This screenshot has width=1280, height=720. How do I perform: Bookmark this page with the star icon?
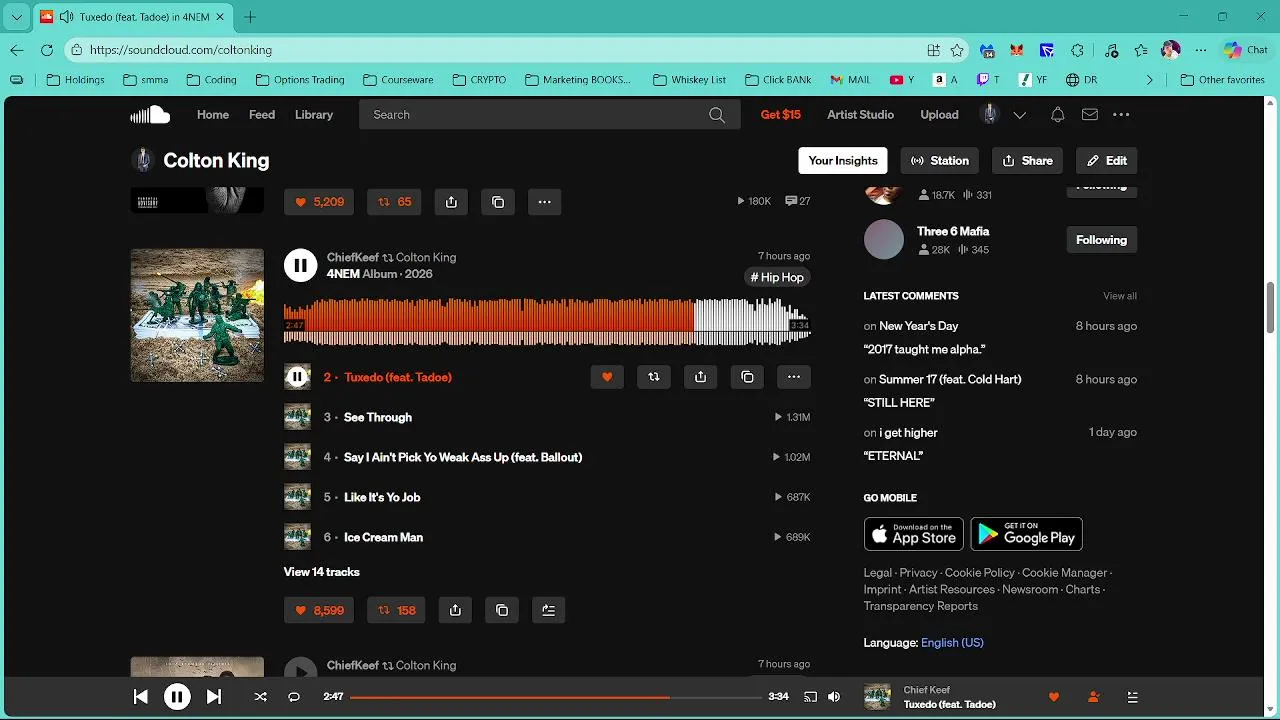(957, 50)
